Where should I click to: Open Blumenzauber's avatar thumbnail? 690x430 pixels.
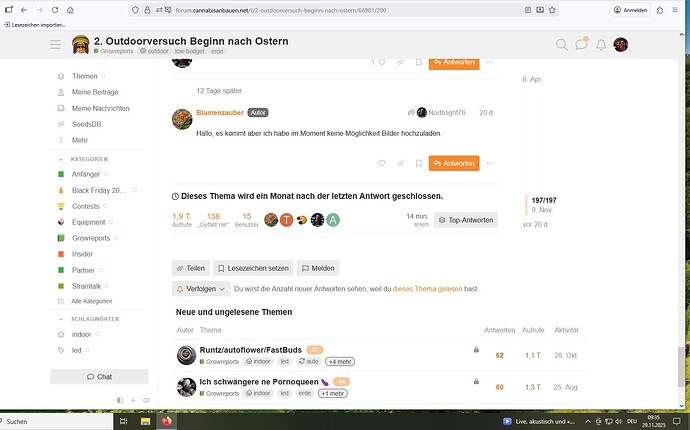click(182, 119)
